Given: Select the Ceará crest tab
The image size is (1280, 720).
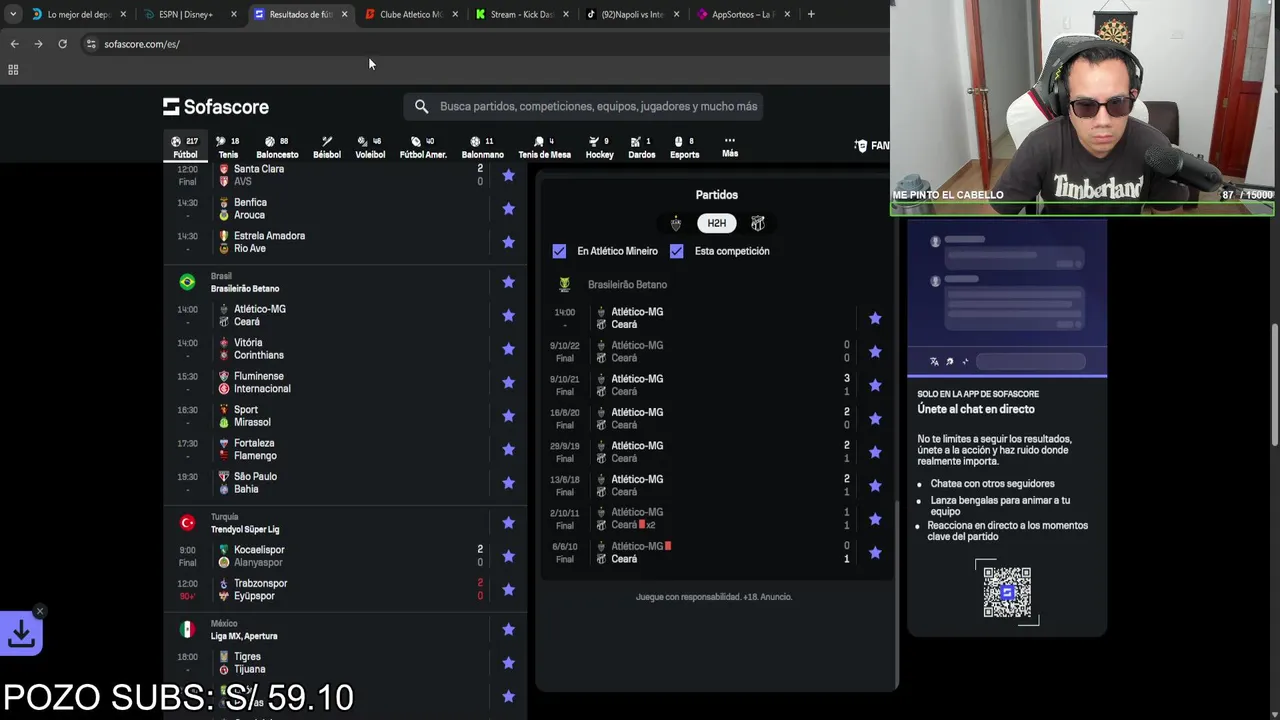Looking at the screenshot, I should click(x=758, y=223).
